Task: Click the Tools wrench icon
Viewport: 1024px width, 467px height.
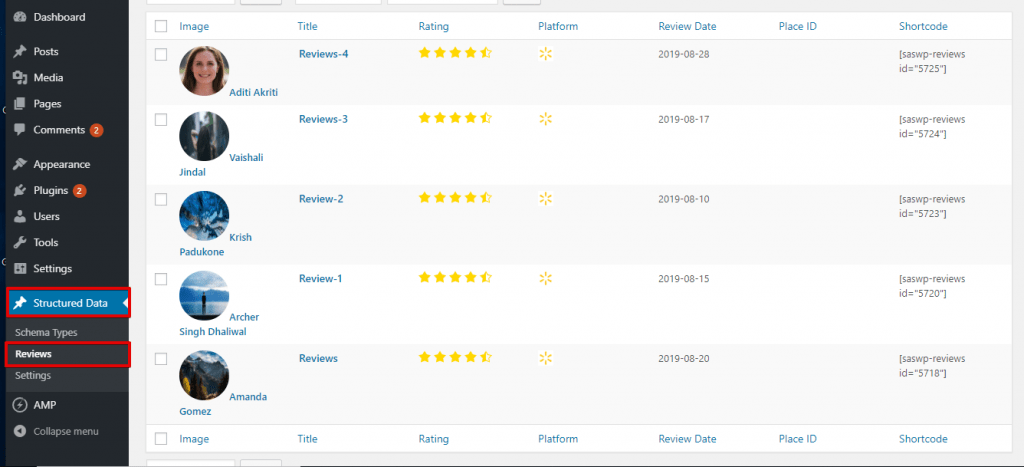Action: pyautogui.click(x=20, y=243)
